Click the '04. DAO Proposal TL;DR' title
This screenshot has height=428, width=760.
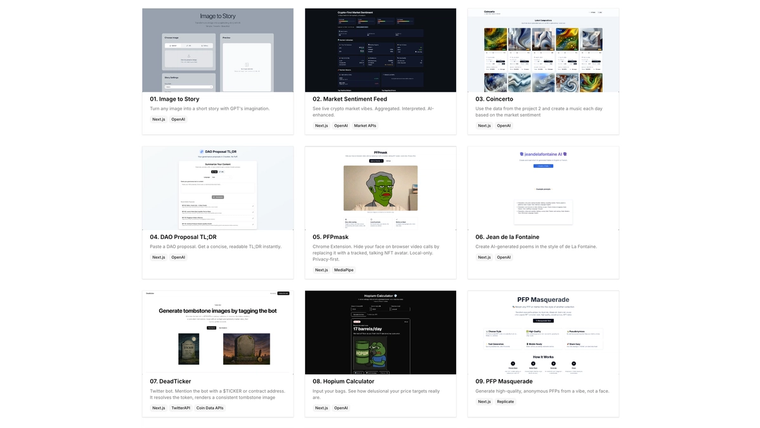[183, 237]
